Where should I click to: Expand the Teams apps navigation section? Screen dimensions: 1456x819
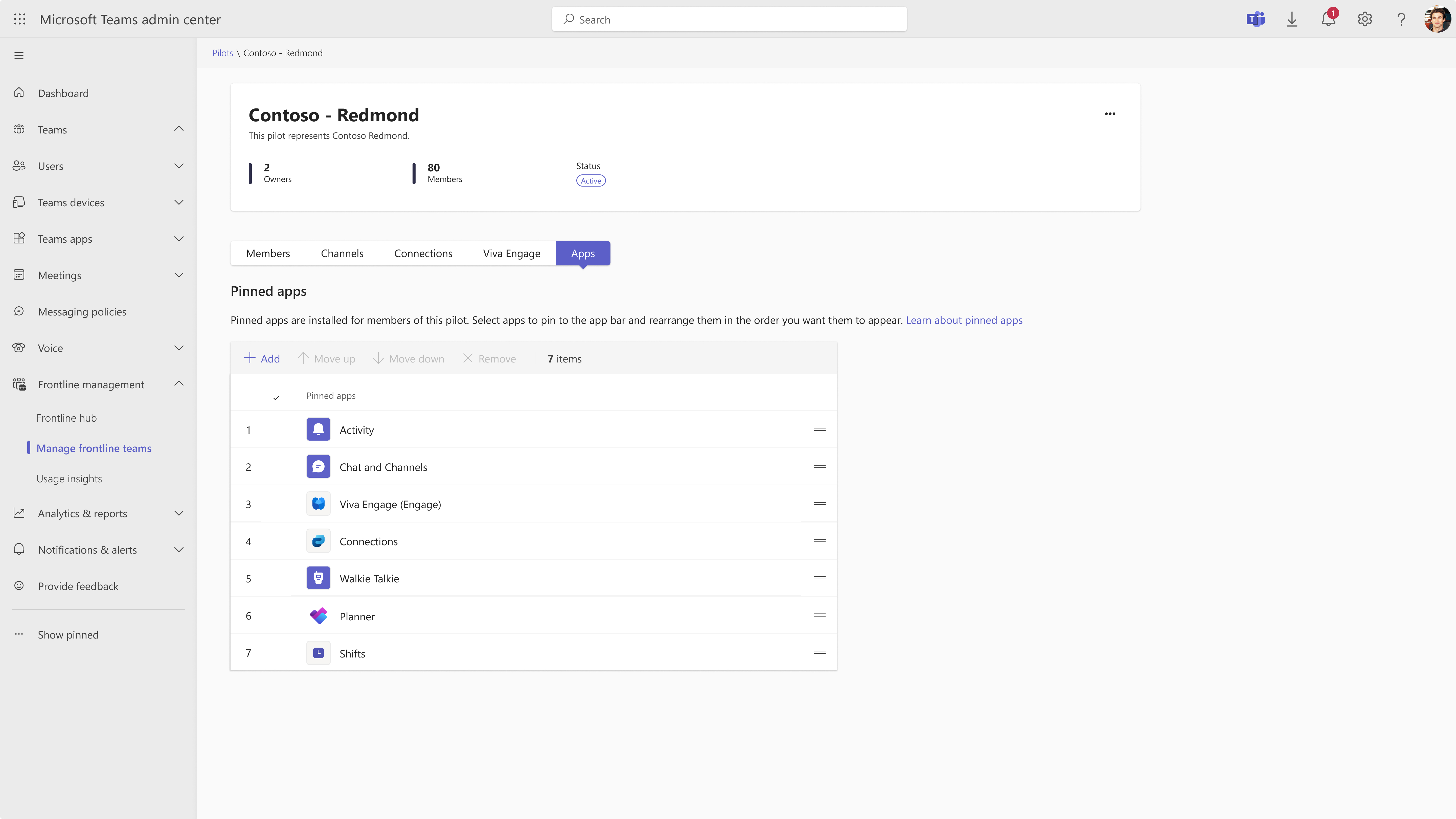[x=179, y=239]
